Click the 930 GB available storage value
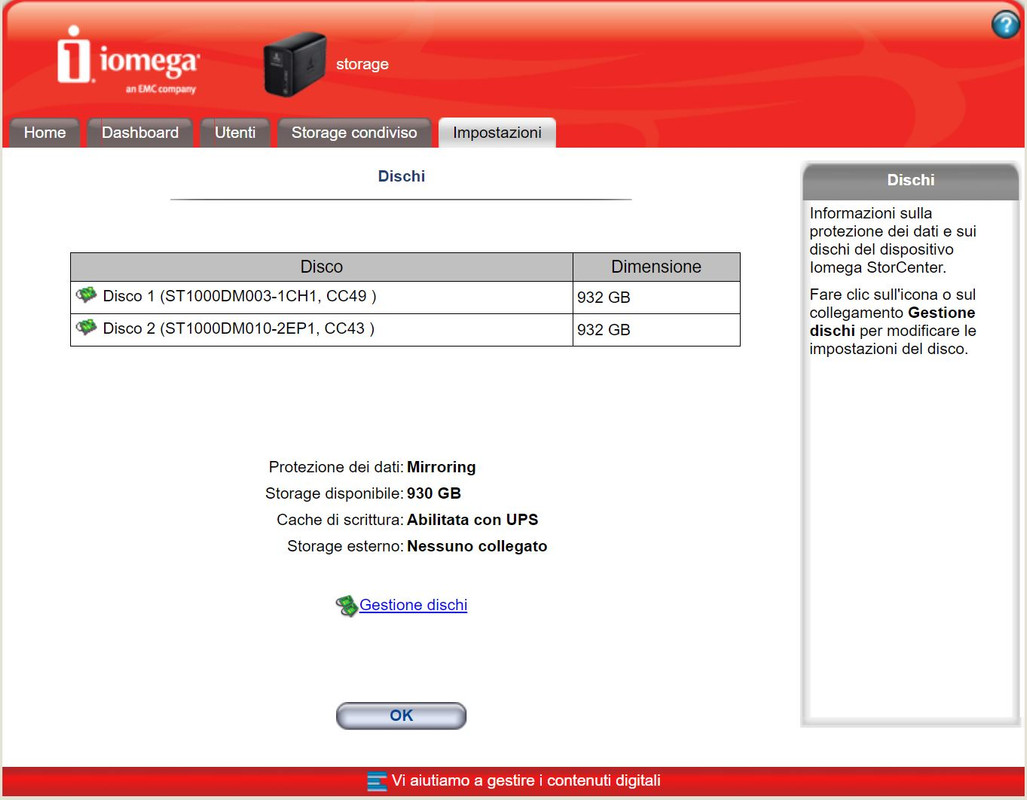1027x800 pixels. (x=434, y=493)
